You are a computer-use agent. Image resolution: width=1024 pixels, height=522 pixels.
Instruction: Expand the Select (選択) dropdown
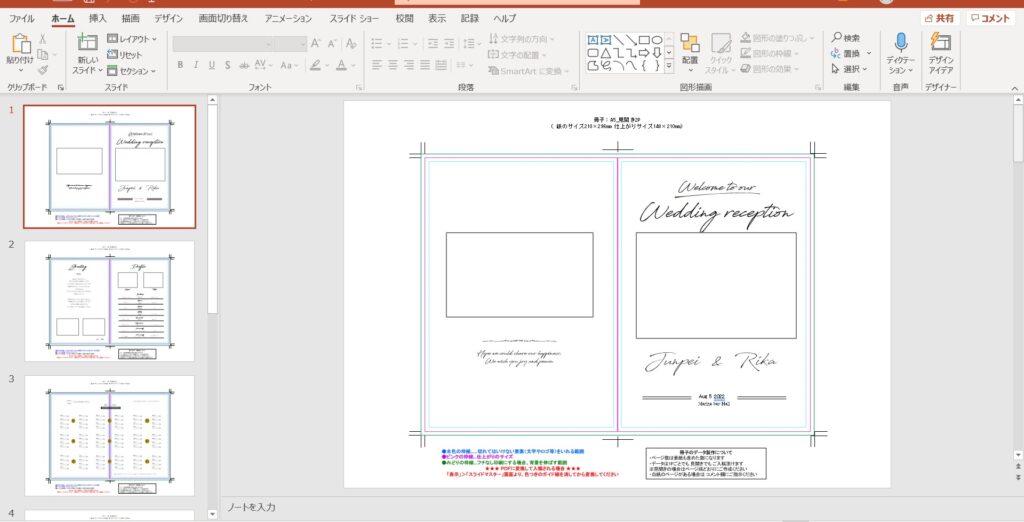pyautogui.click(x=850, y=69)
